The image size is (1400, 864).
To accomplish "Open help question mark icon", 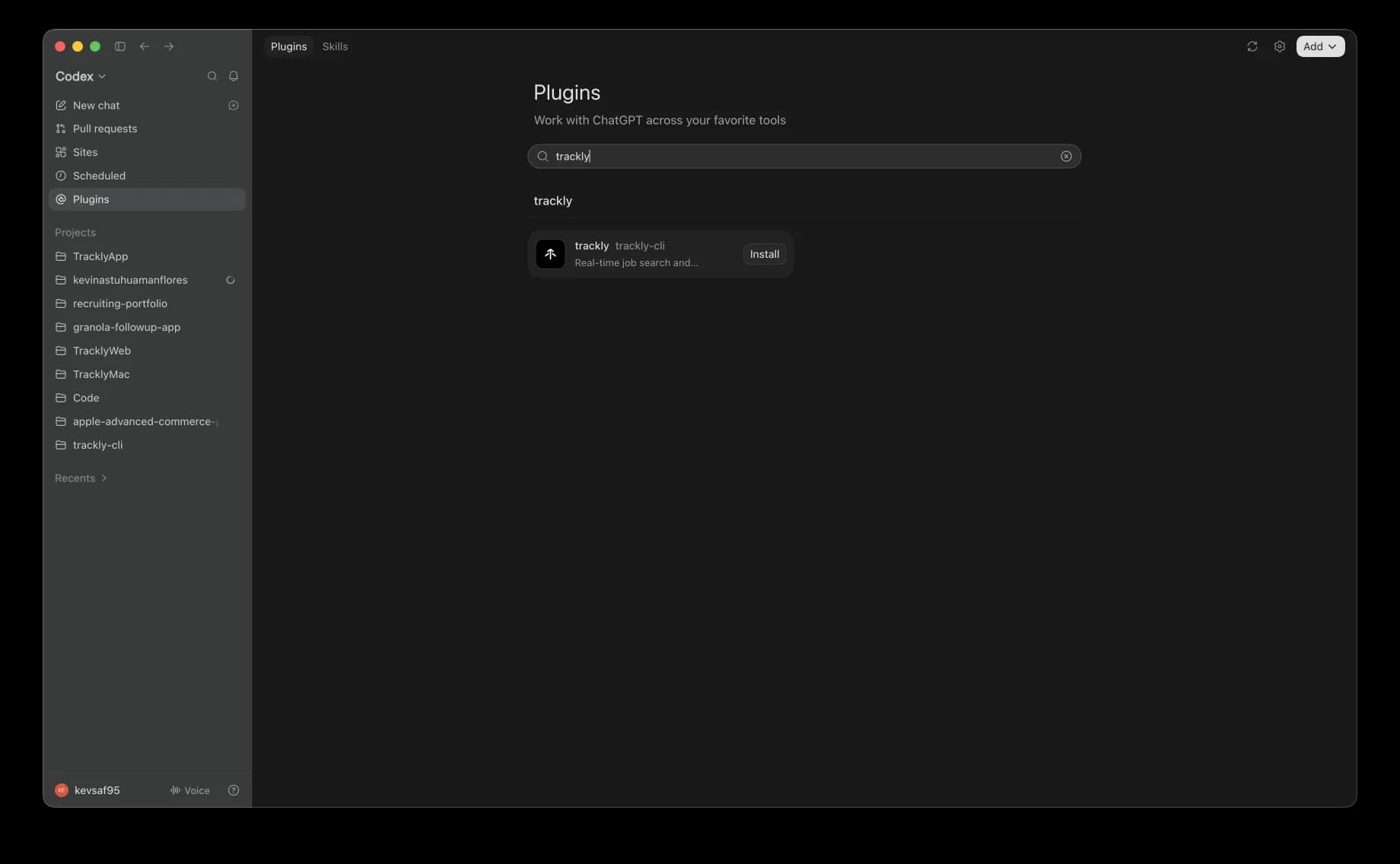I will 234,790.
